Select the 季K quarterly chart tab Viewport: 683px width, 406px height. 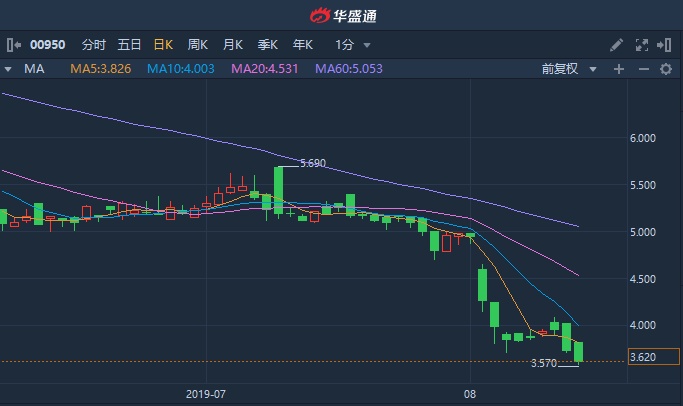click(267, 45)
